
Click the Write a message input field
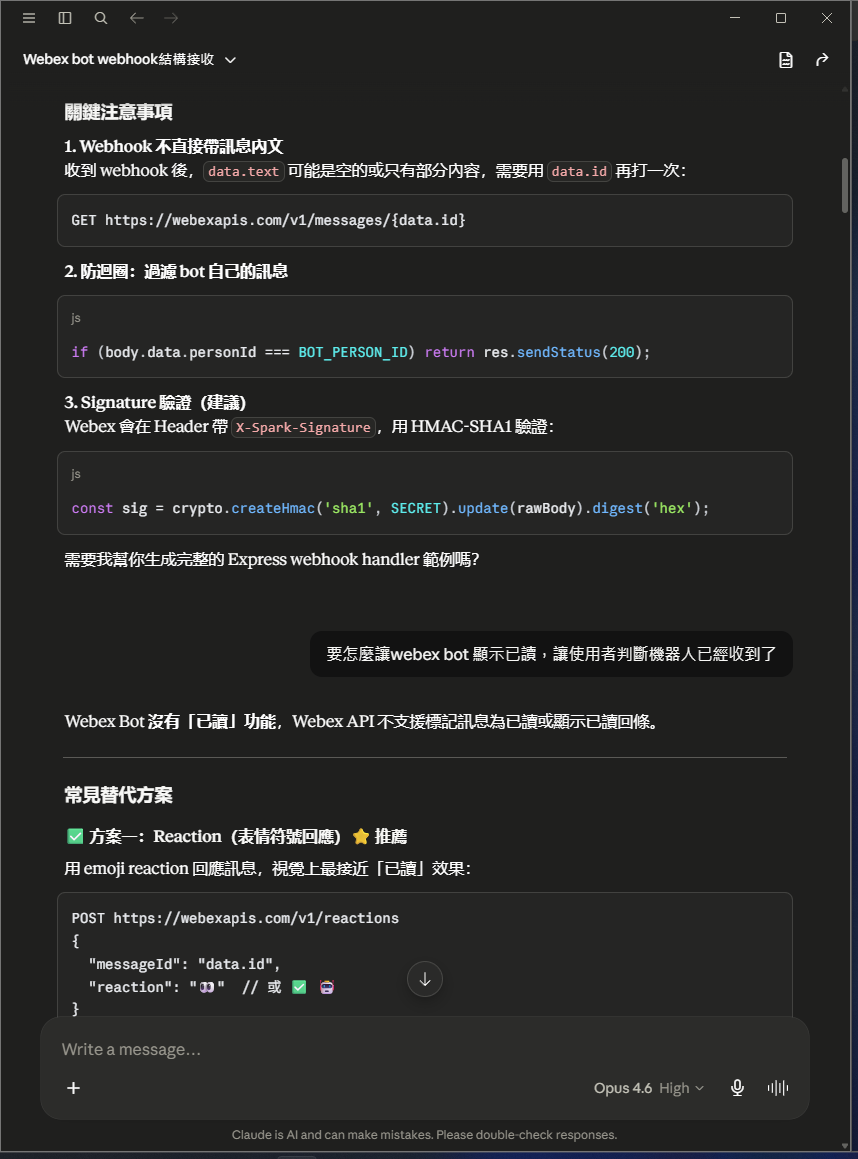425,1050
